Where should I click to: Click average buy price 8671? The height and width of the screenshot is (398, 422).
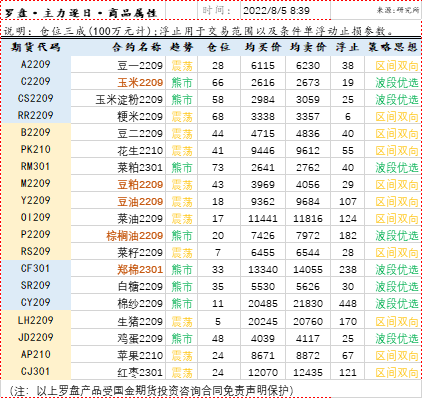pos(263,356)
